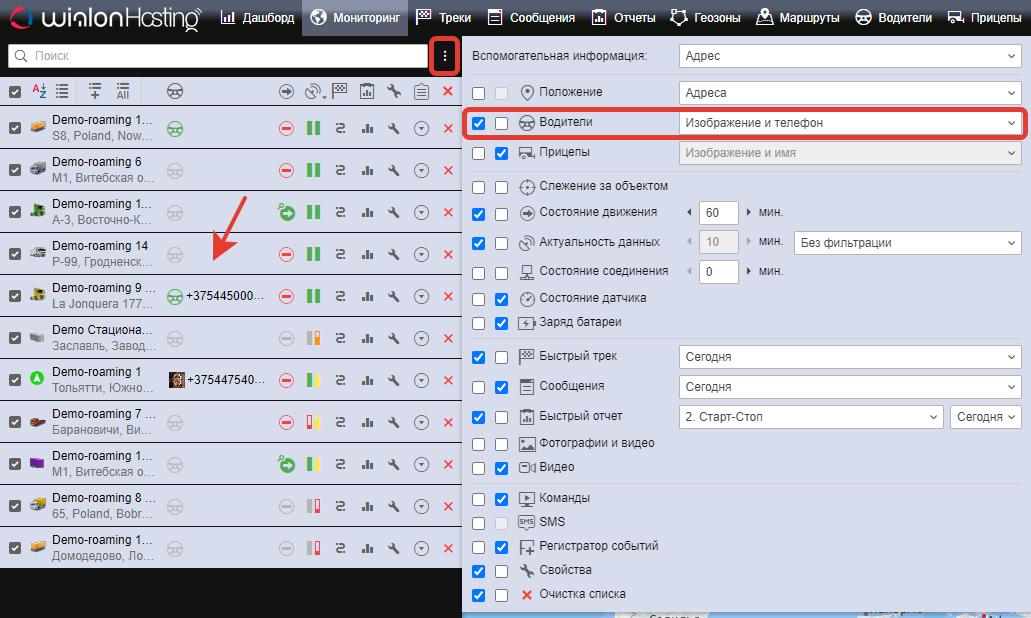Build quick track for Demo-roaming 6
The height and width of the screenshot is (618, 1031).
tap(340, 170)
